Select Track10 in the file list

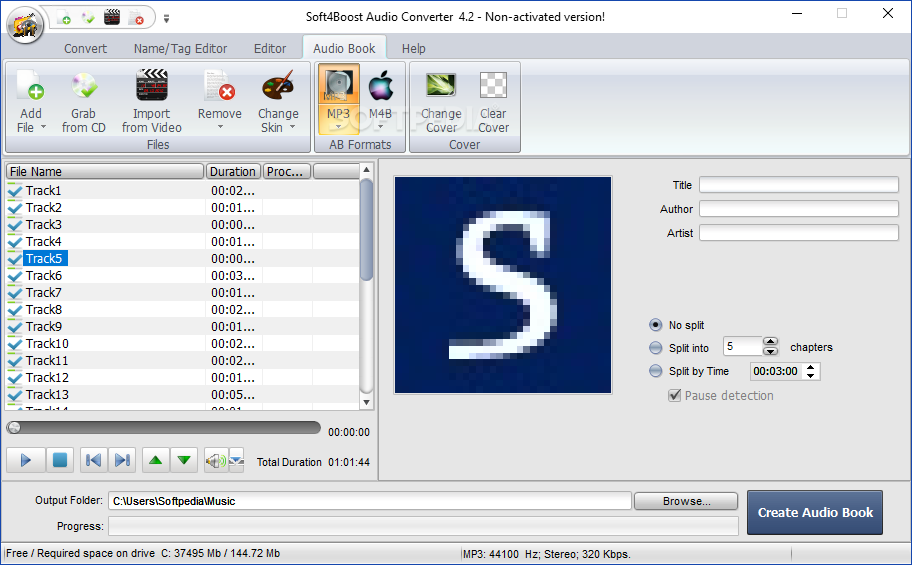(47, 343)
